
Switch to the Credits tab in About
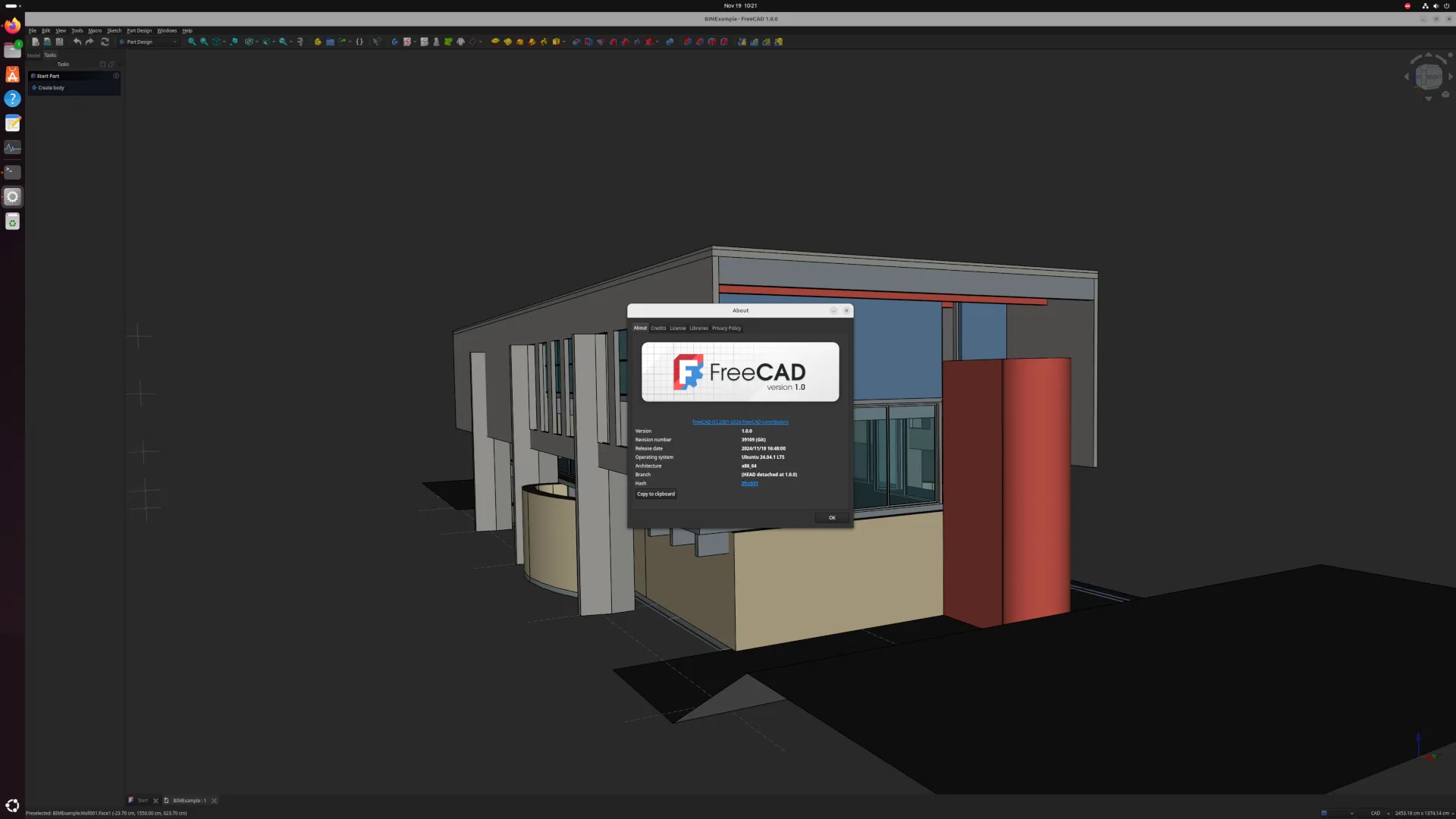[x=658, y=328]
